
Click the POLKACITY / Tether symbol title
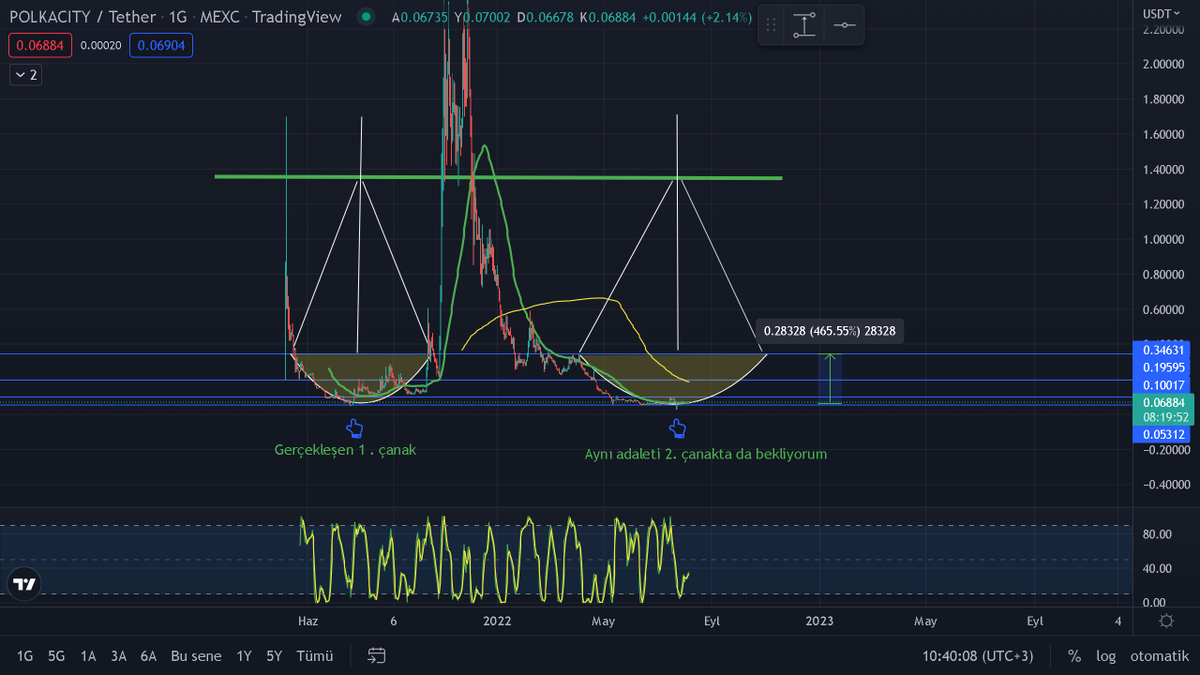pyautogui.click(x=82, y=17)
